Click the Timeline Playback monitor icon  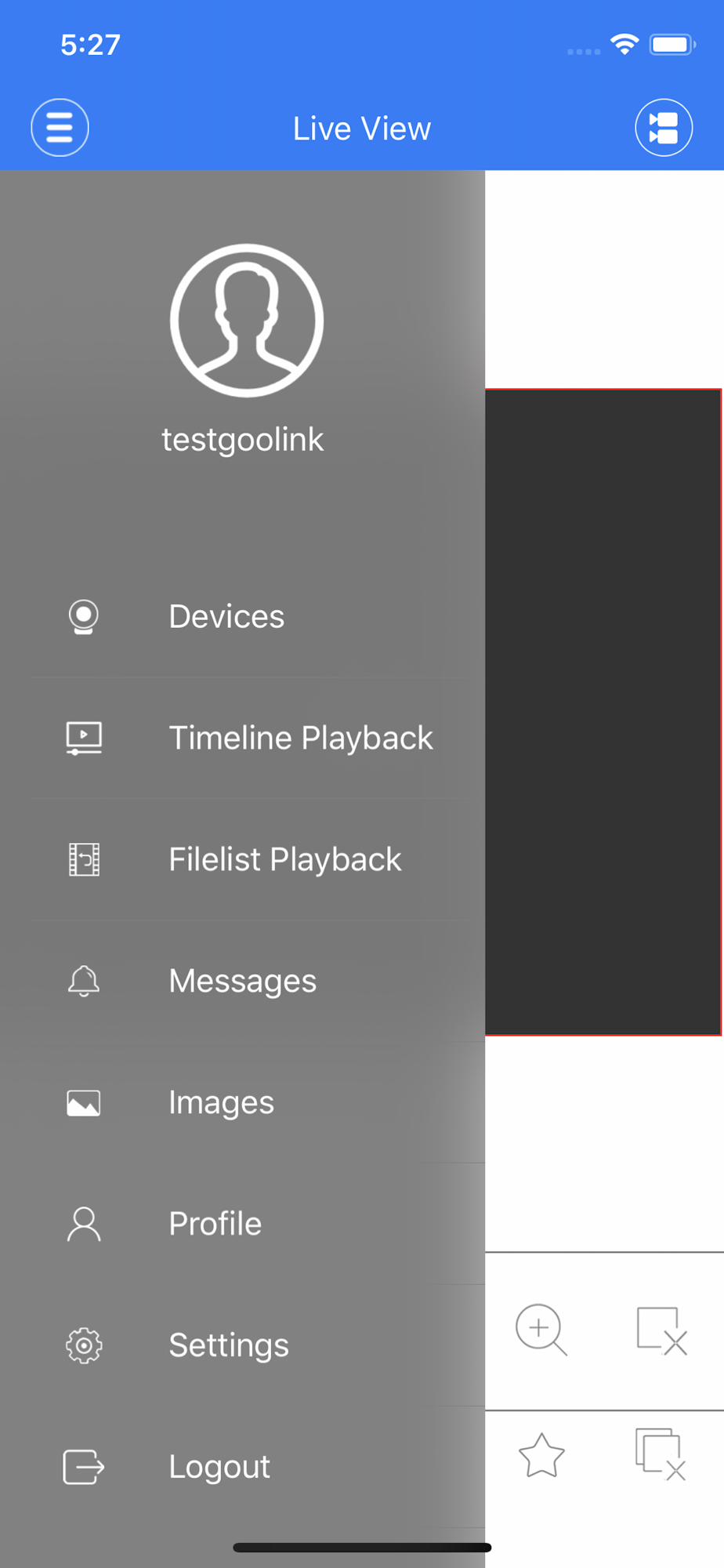84,739
